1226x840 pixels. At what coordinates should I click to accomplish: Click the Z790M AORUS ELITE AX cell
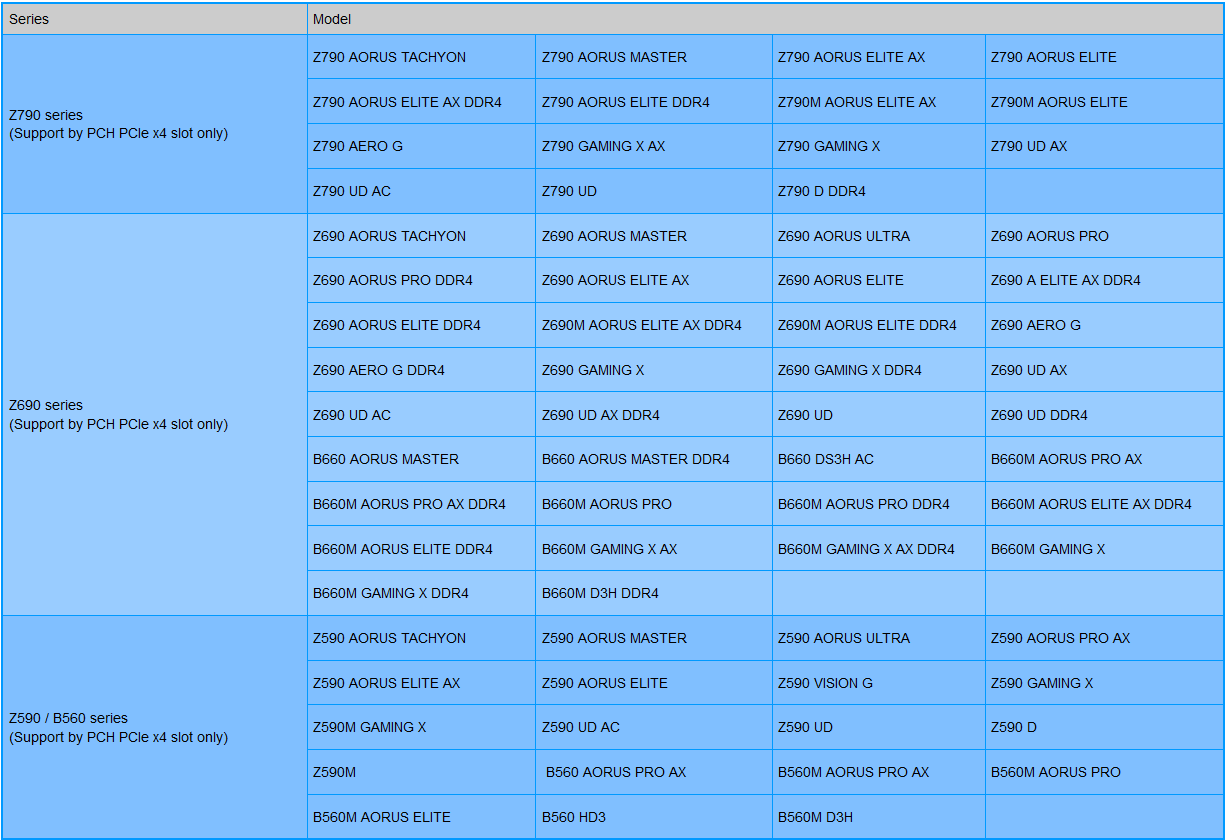[879, 102]
